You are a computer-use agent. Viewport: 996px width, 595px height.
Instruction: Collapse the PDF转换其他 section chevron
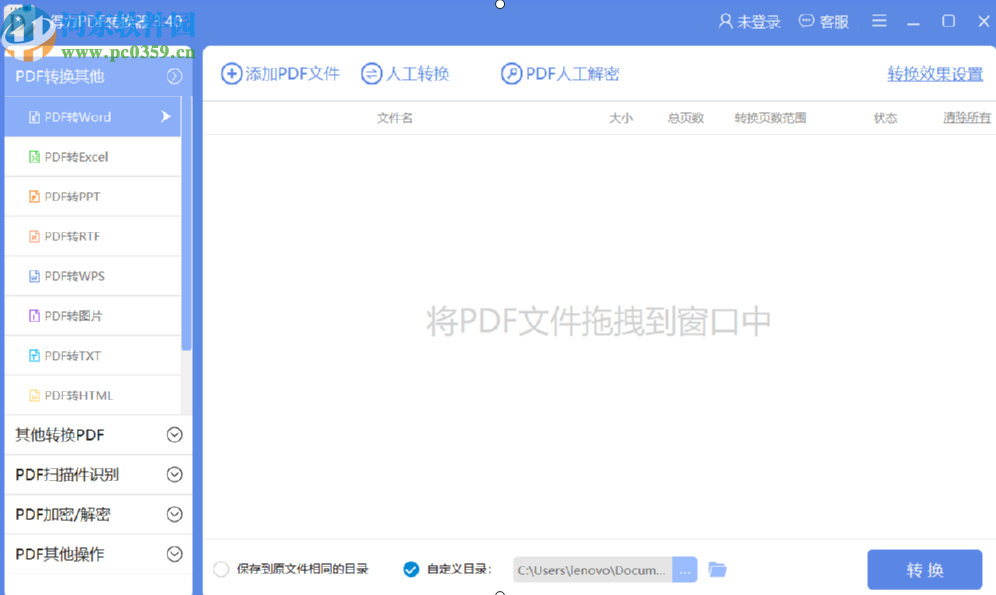[x=175, y=77]
